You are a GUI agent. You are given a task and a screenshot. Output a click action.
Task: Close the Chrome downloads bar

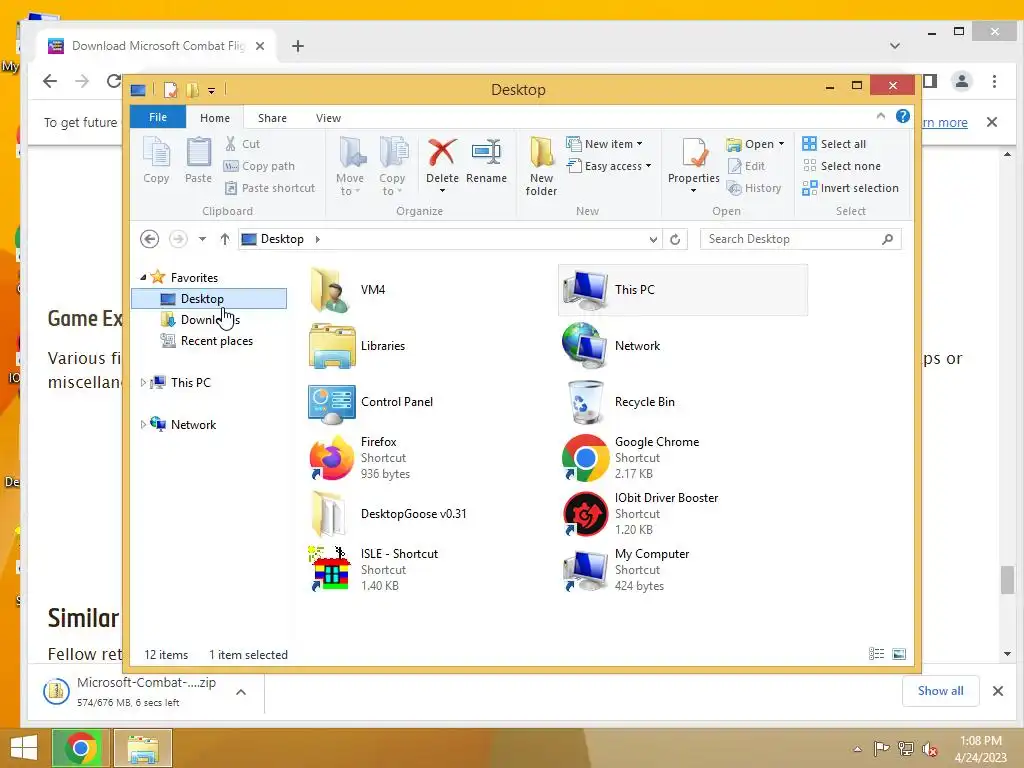click(x=998, y=691)
